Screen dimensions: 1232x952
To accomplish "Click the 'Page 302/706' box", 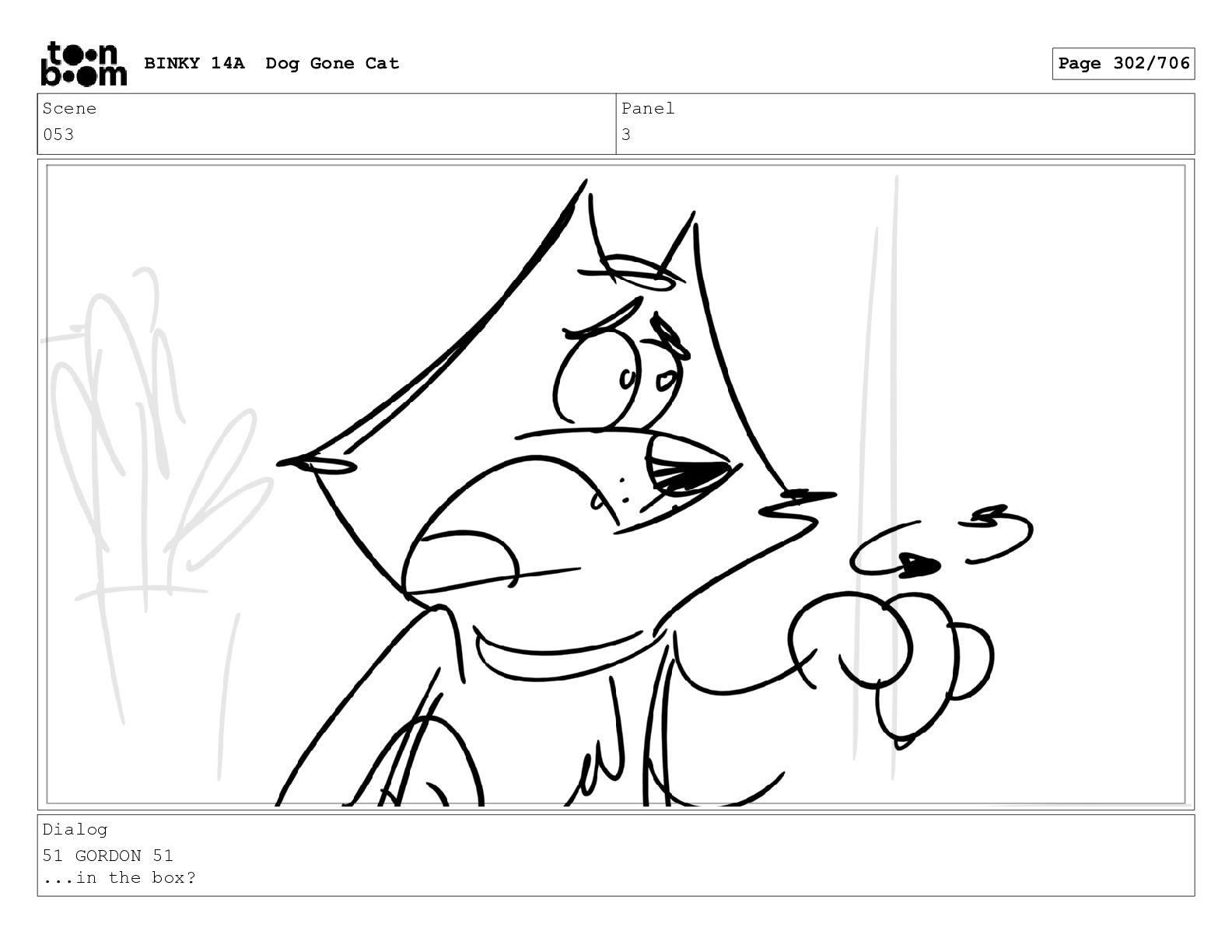I will [1123, 64].
